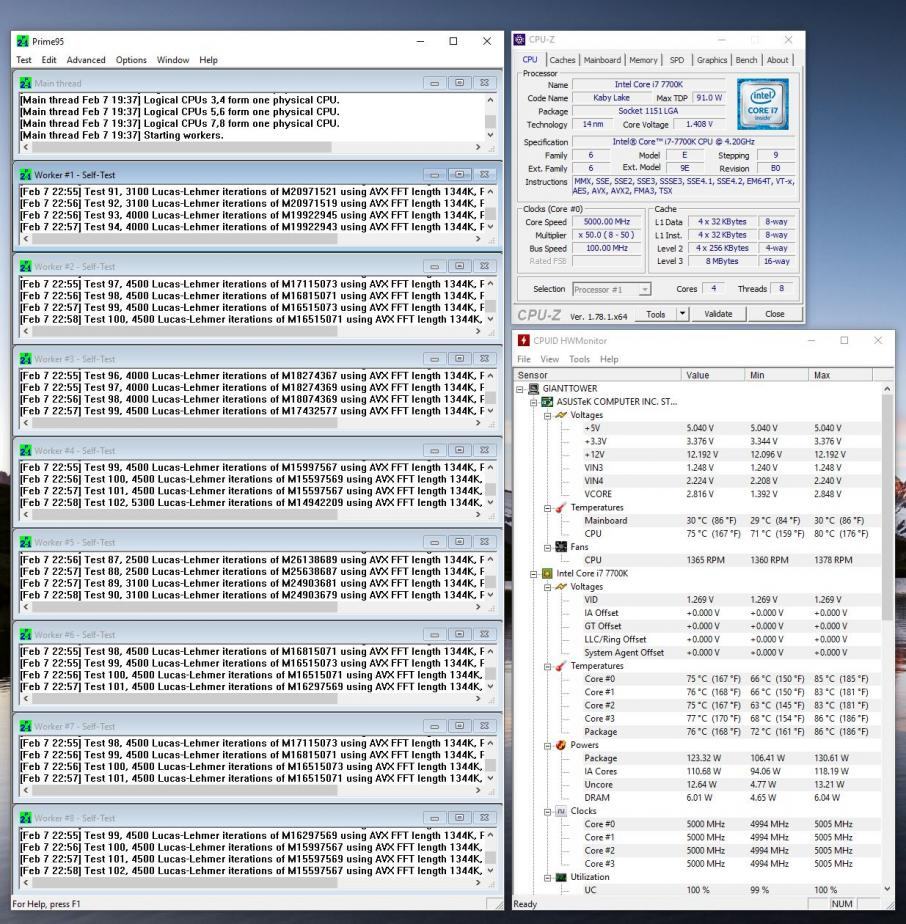906x924 pixels.
Task: Open the Processor #1 selection dropdown
Action: point(645,289)
